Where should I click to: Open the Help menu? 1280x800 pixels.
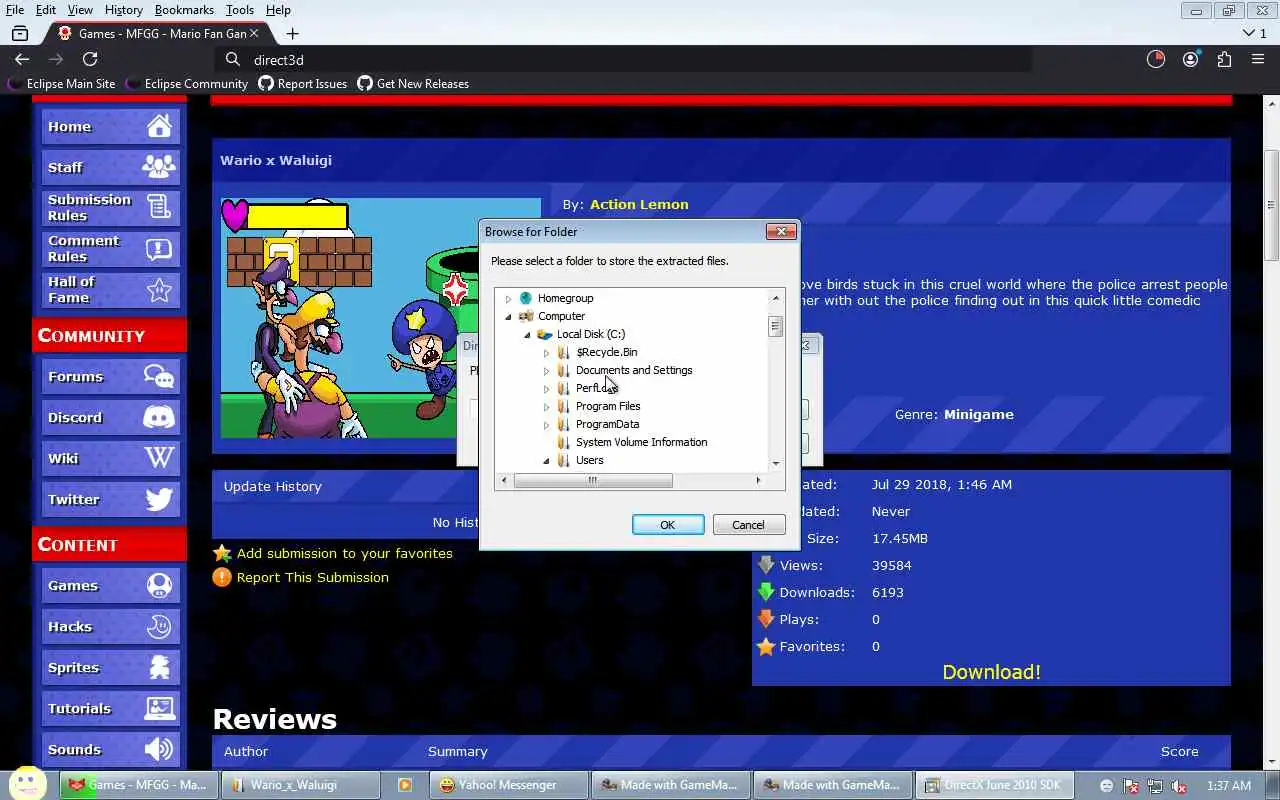point(278,9)
